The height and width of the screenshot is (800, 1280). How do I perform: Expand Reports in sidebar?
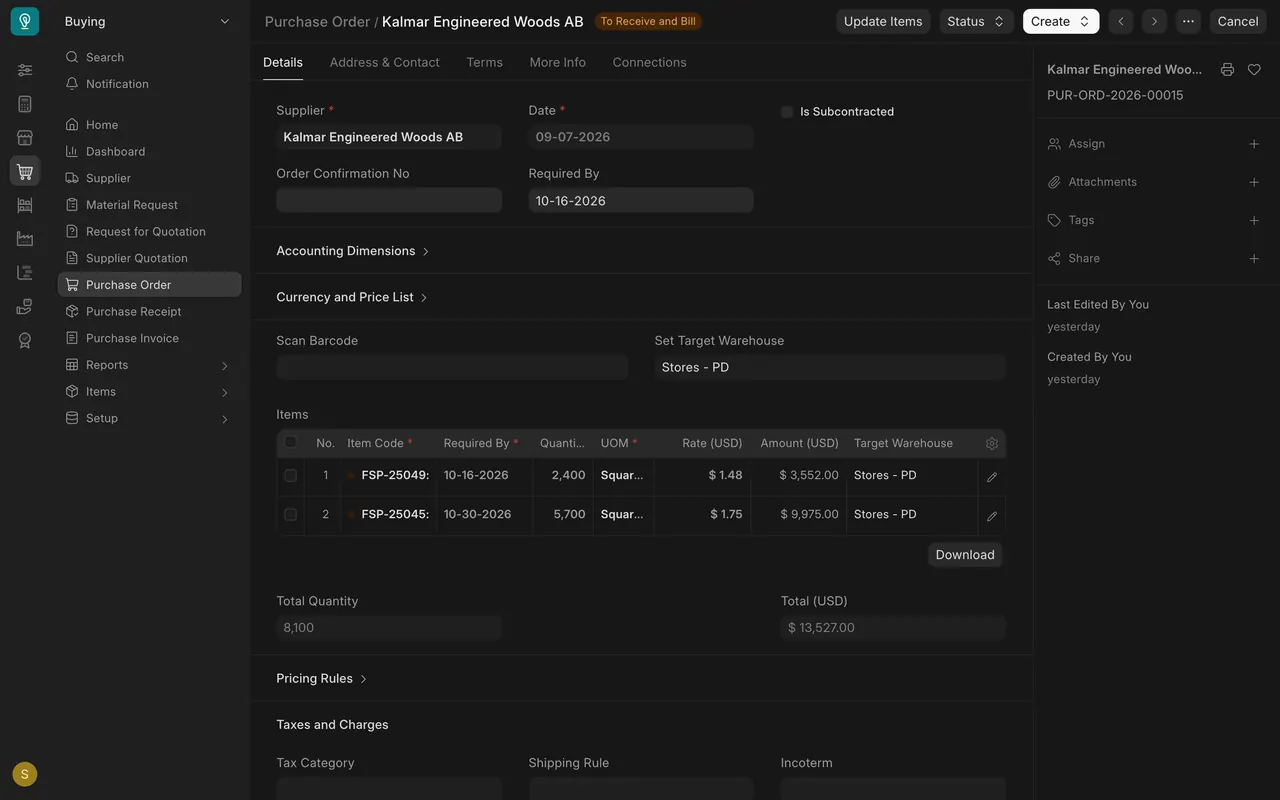tap(149, 365)
